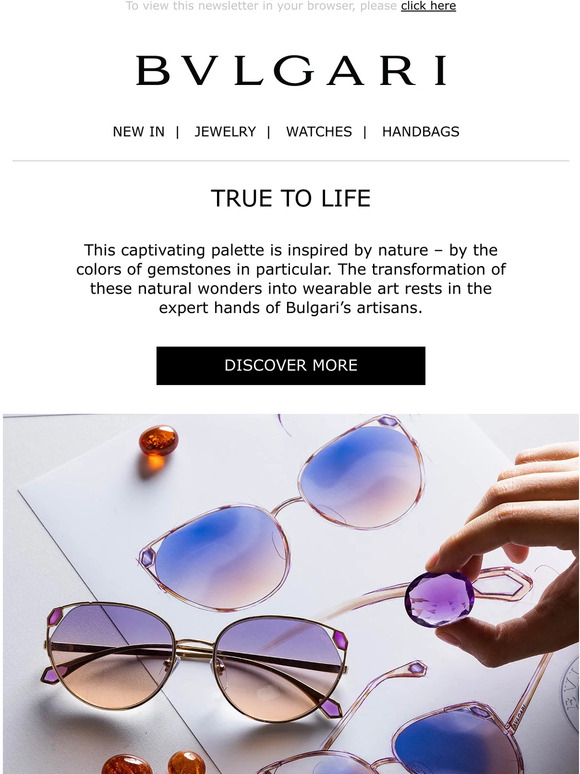Click the TRUE TO LIFE heading
The image size is (580, 774).
coord(291,198)
